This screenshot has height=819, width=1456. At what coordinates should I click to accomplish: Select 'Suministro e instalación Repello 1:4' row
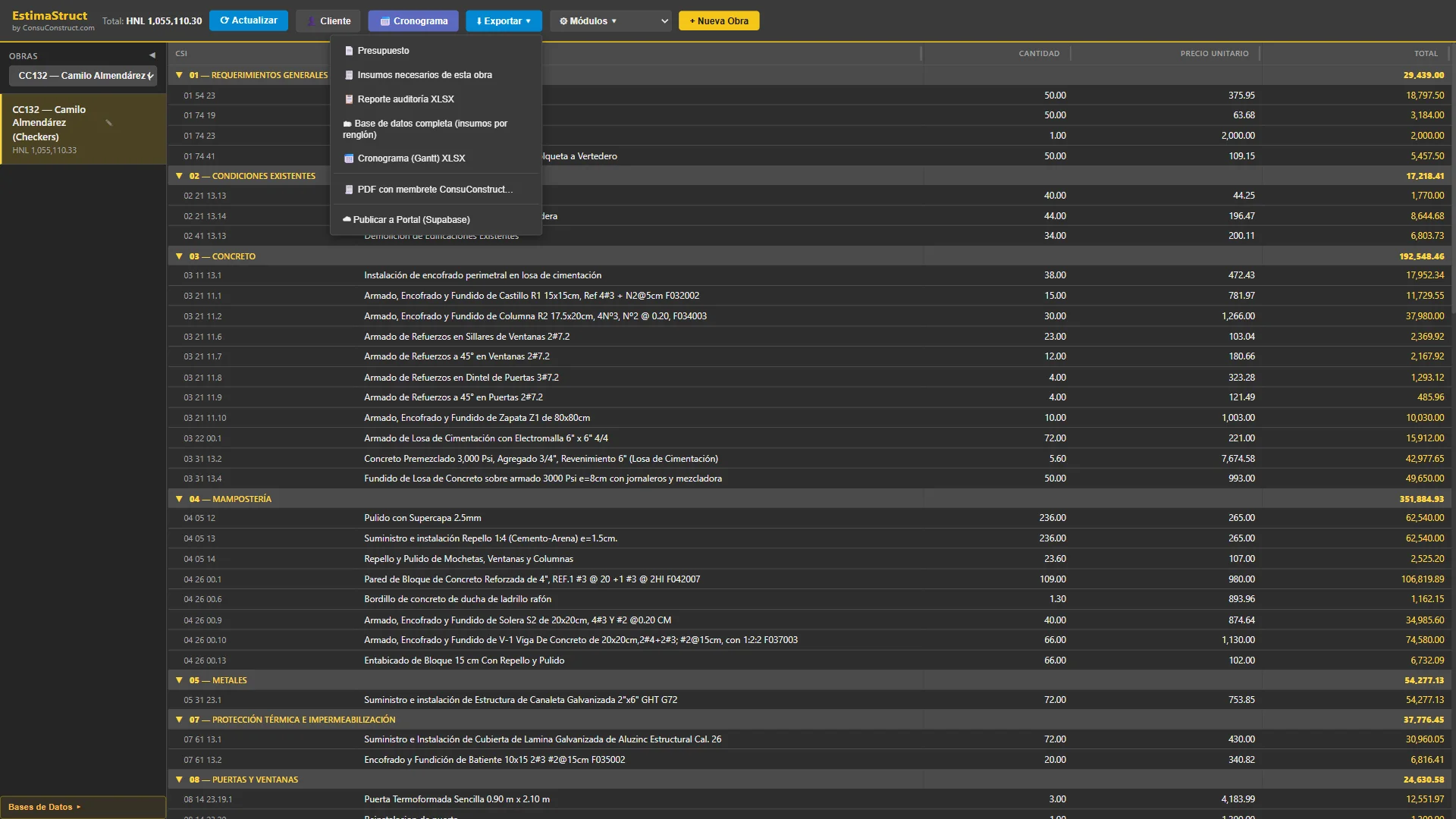click(x=808, y=538)
